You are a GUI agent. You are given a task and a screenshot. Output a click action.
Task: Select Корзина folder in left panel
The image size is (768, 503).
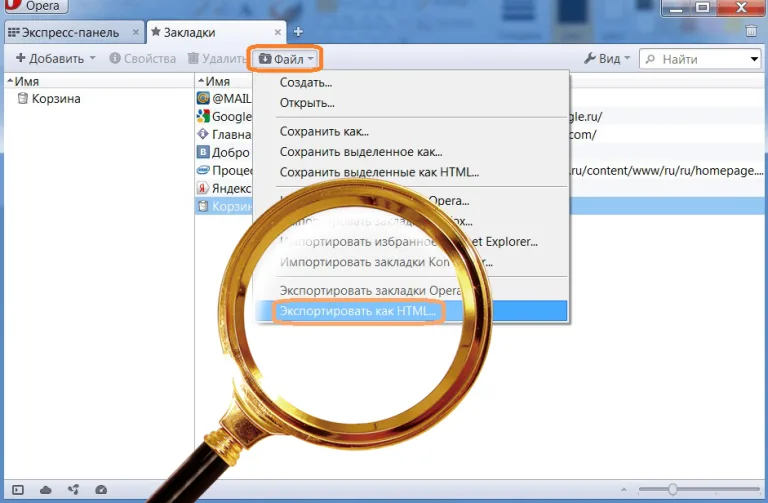coord(49,98)
